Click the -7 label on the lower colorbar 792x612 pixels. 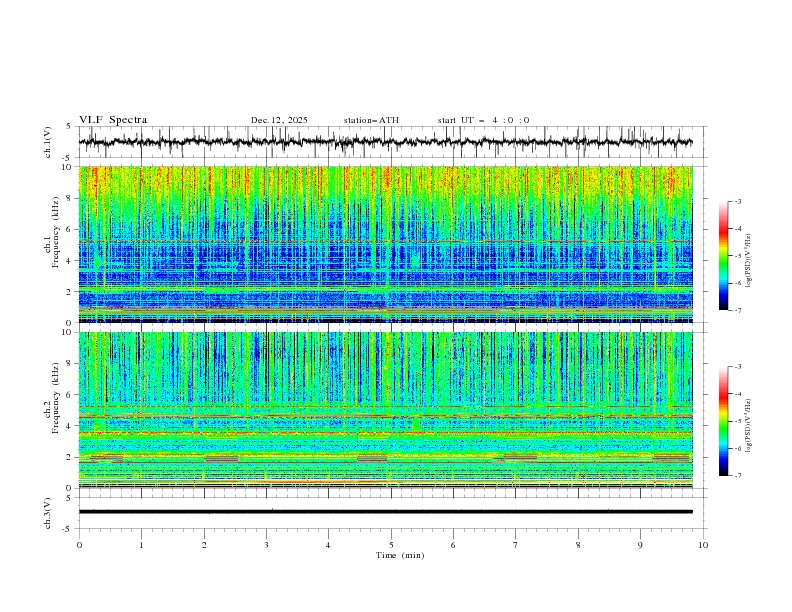tap(737, 475)
